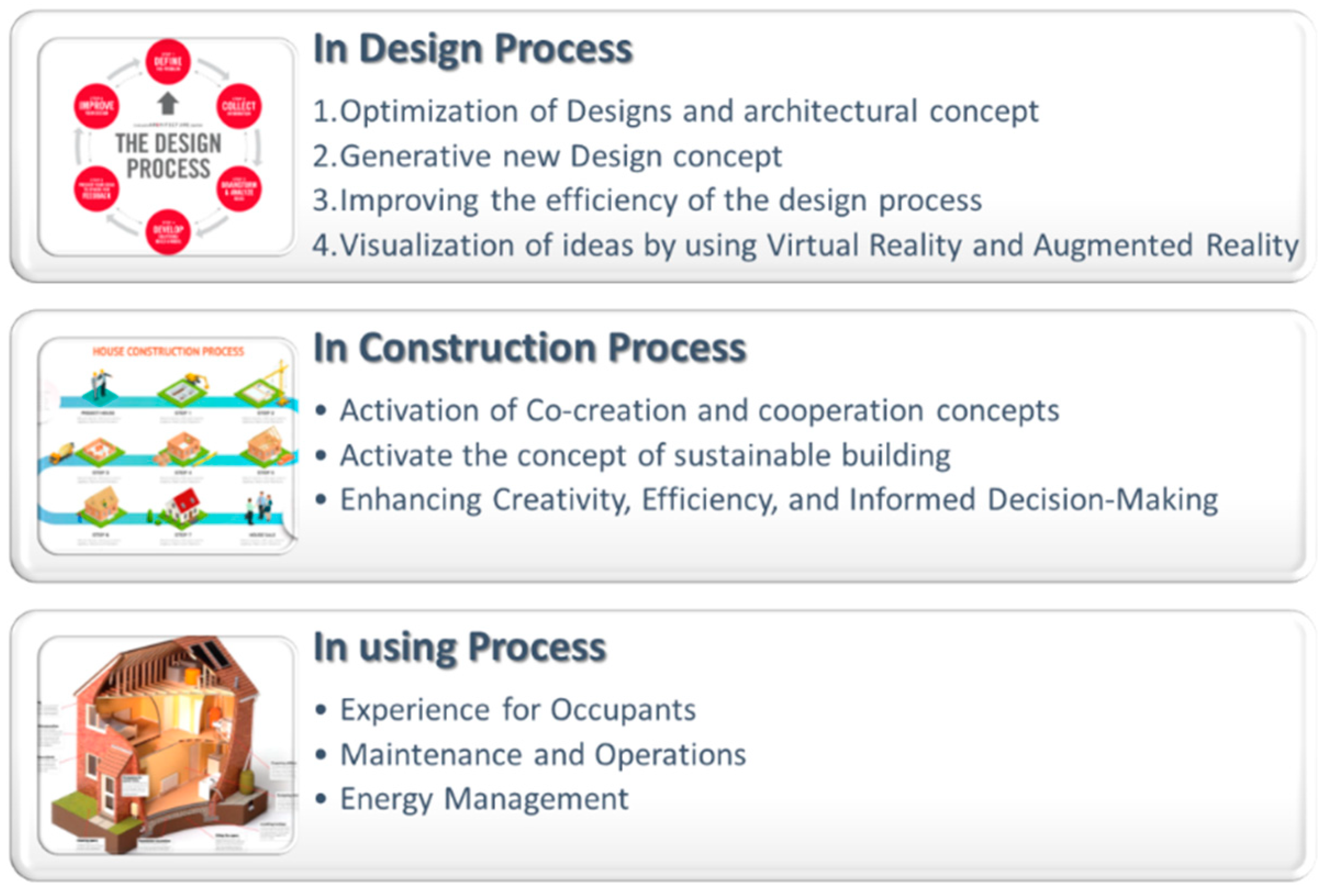Click the Virtual Reality and Augmented Reality item
1318x896 pixels.
point(805,245)
